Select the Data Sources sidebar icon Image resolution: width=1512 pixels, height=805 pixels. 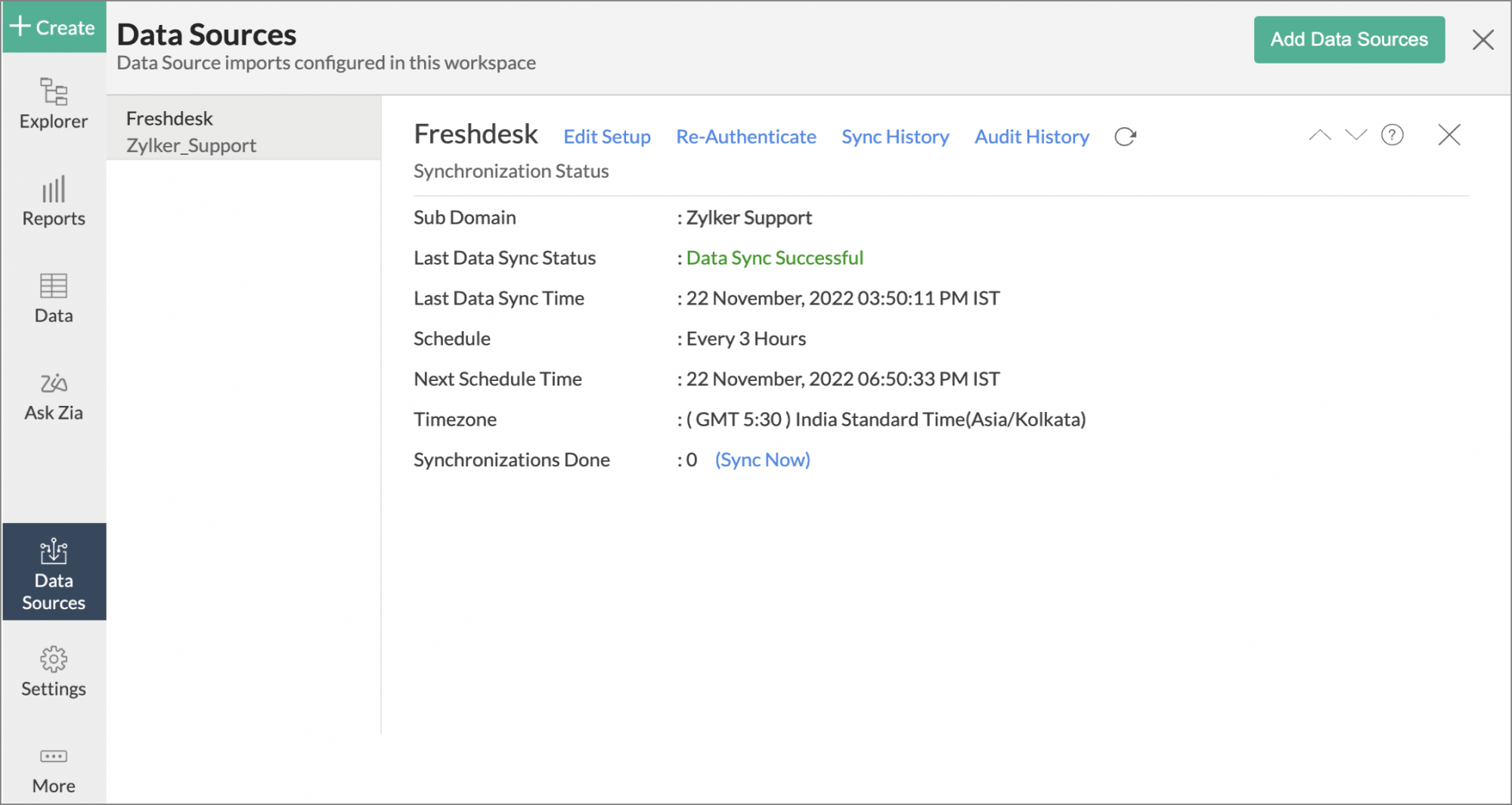click(x=53, y=572)
